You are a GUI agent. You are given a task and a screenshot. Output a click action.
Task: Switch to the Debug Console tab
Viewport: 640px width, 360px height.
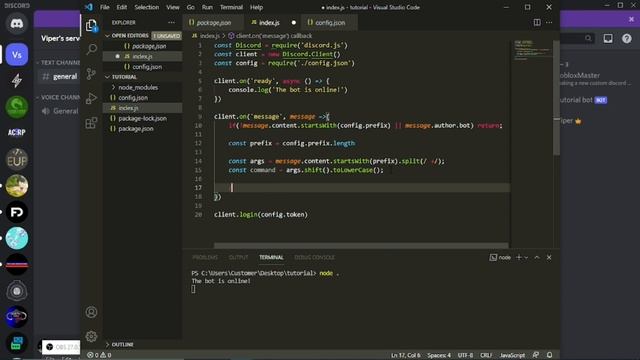click(x=314, y=258)
